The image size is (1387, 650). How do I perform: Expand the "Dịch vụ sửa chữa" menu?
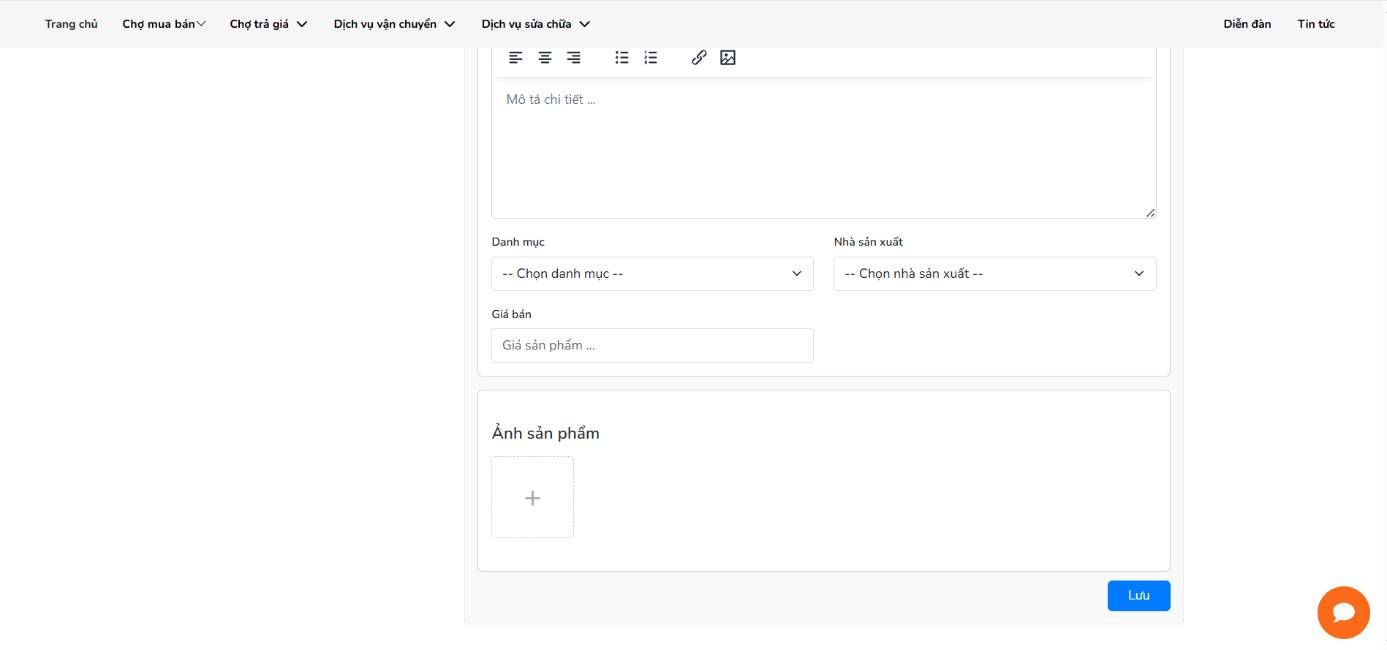(x=535, y=24)
